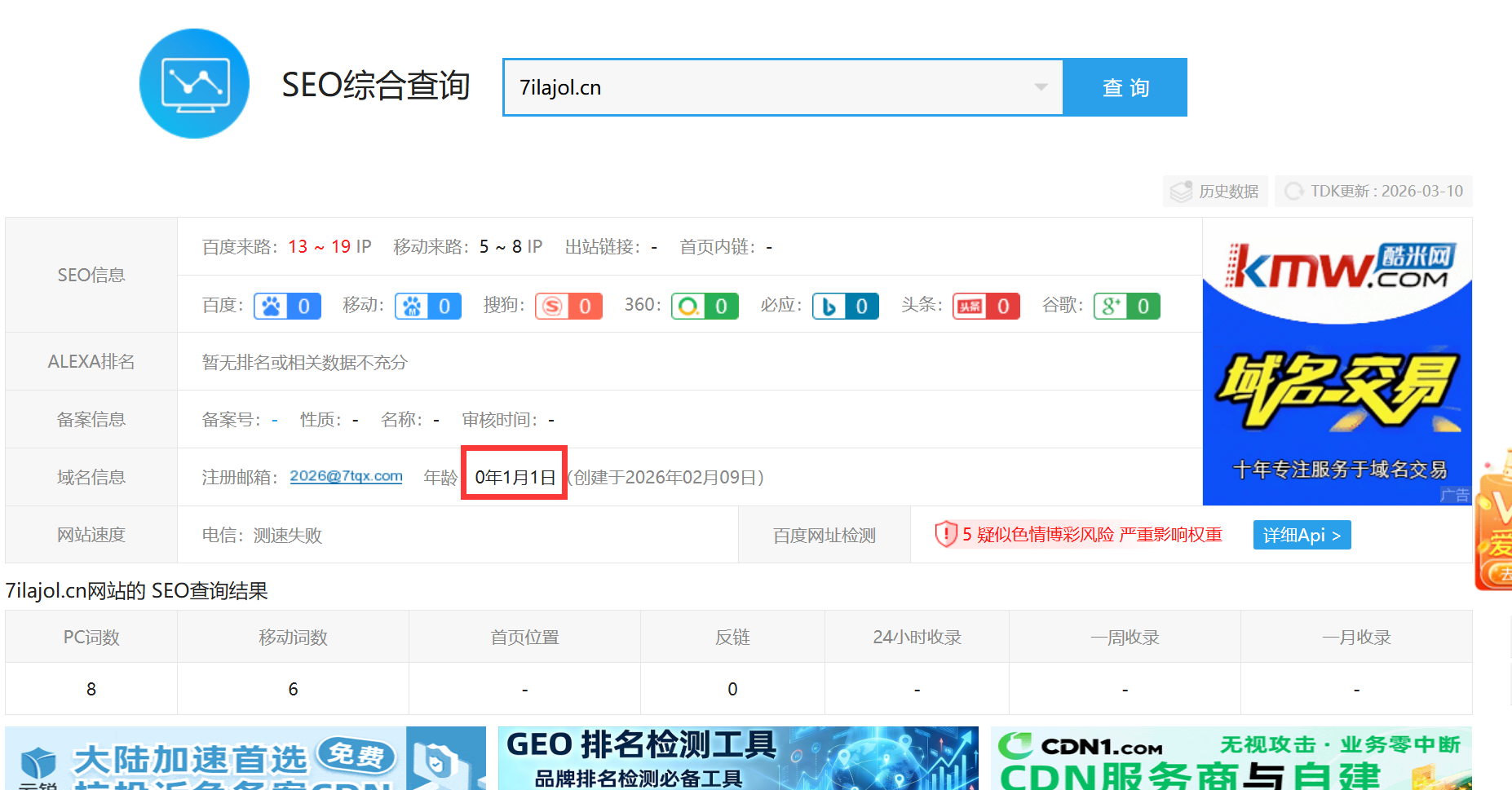Click the risk warning exclamation icon
This screenshot has height=790, width=1512.
[946, 535]
